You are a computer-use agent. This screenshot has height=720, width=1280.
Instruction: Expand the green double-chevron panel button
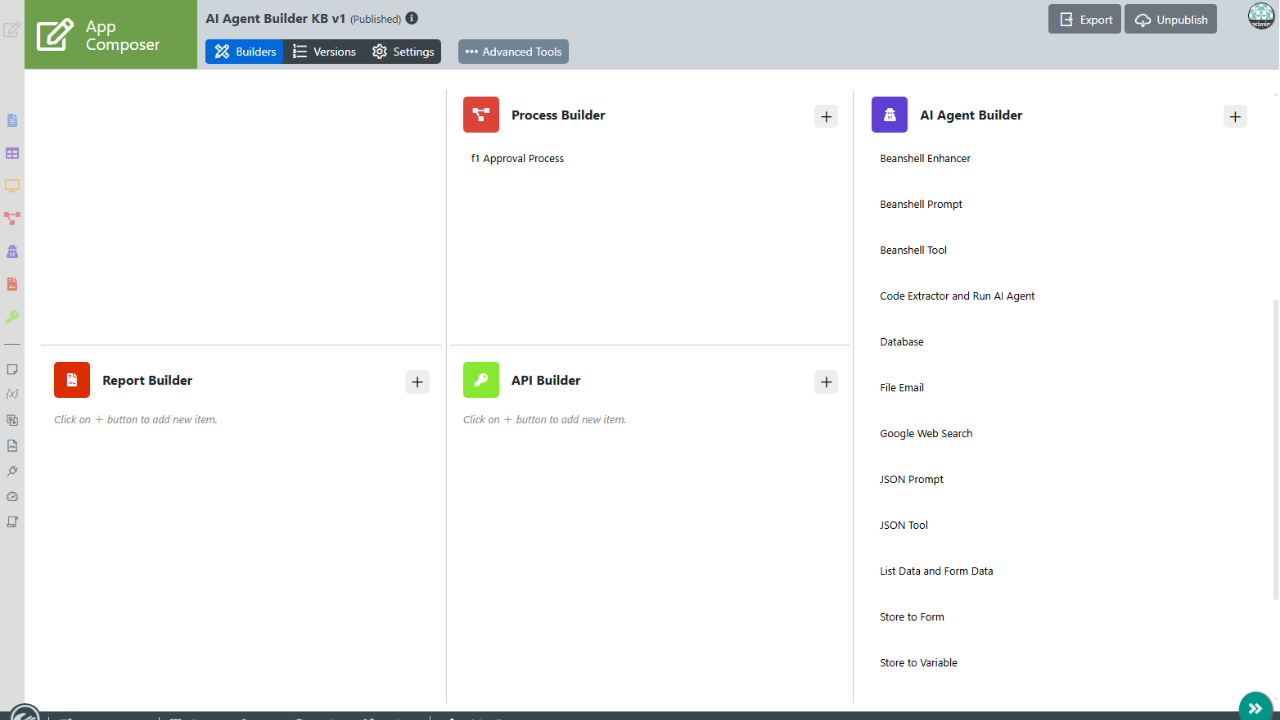click(1255, 708)
